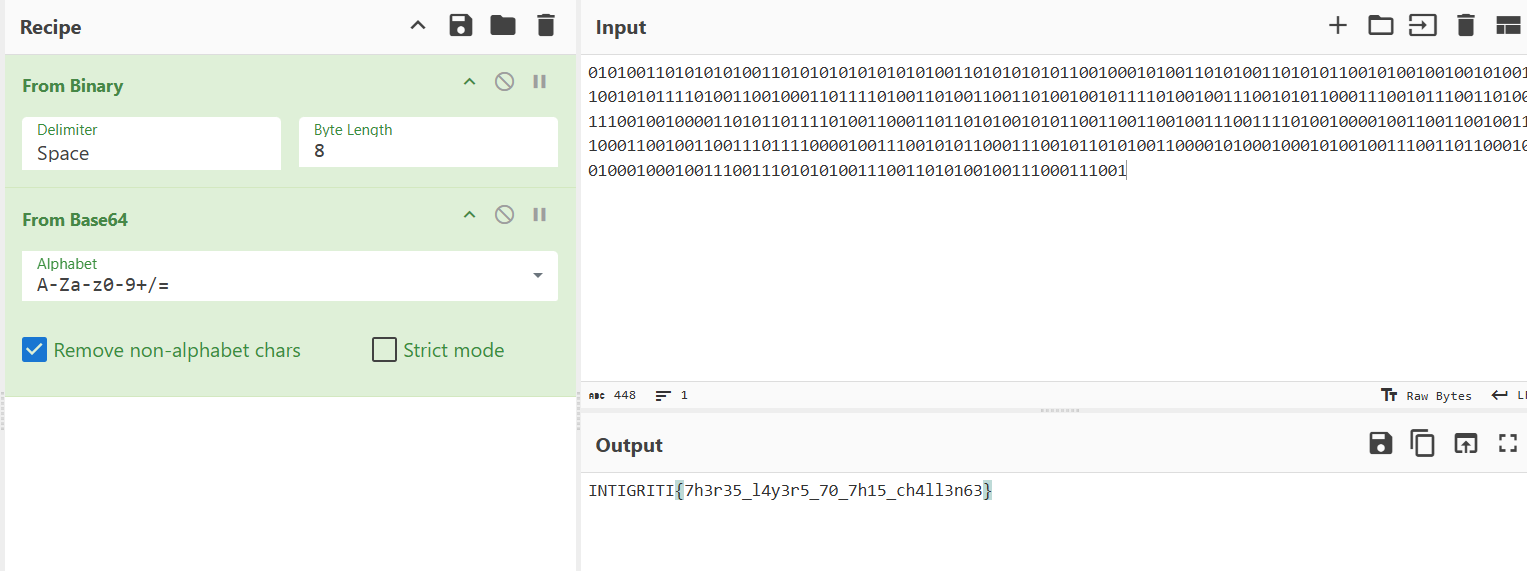The image size is (1527, 571).
Task: Maximise the output pane
Action: 1507,444
